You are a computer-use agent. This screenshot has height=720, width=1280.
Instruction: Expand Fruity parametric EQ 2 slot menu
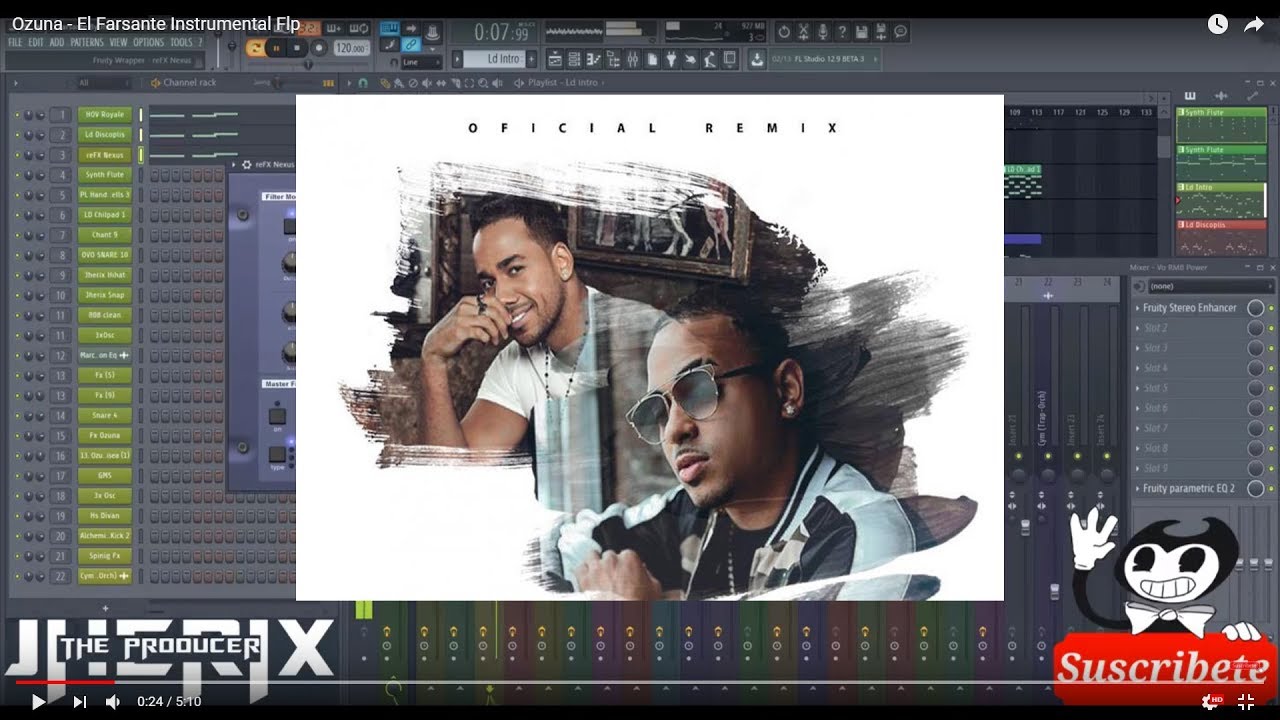click(x=1138, y=488)
